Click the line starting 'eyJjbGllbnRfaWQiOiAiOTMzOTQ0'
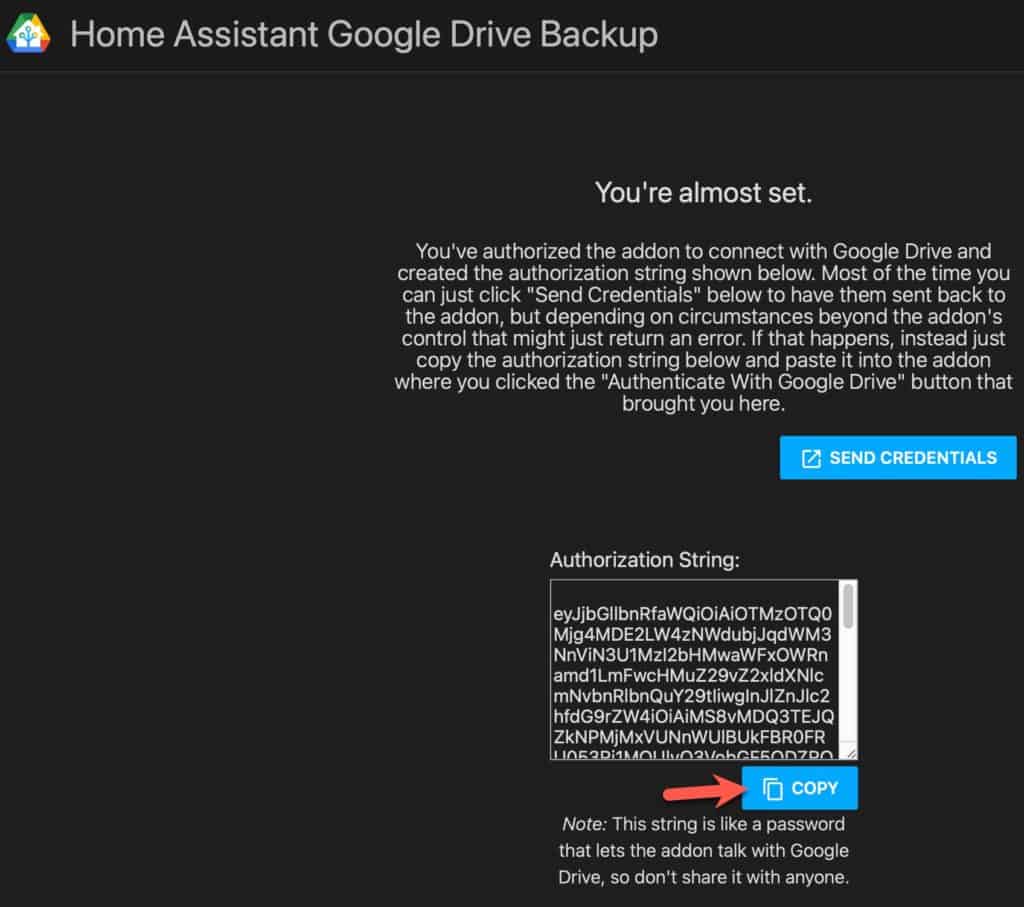The width and height of the screenshot is (1024, 907). click(x=692, y=614)
